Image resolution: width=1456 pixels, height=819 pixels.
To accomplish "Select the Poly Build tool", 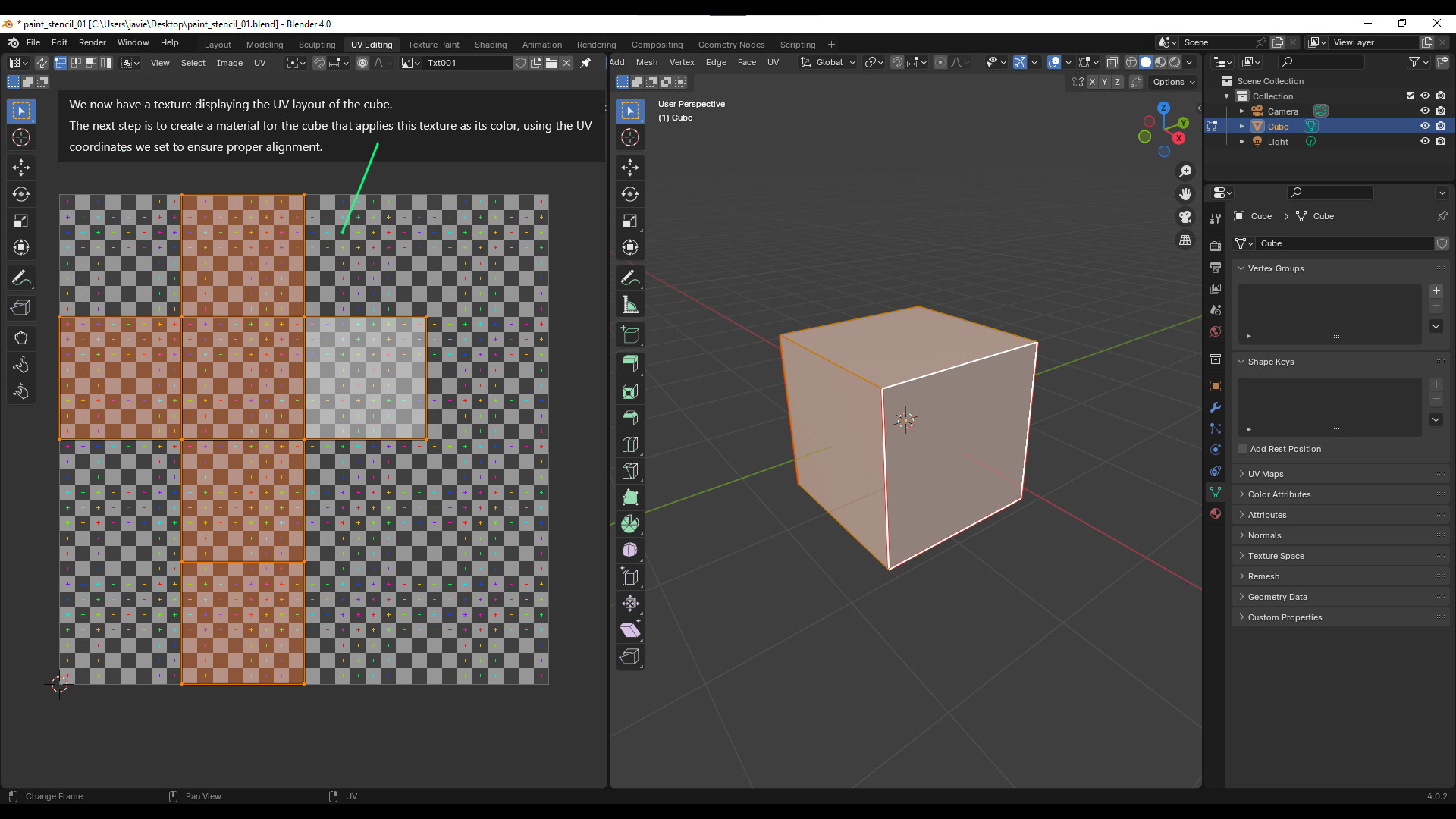I will [x=630, y=497].
